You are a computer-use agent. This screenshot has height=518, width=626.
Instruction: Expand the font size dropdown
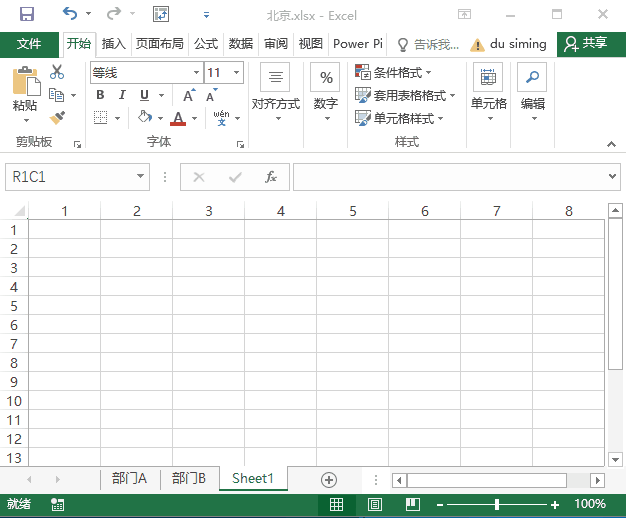point(237,73)
